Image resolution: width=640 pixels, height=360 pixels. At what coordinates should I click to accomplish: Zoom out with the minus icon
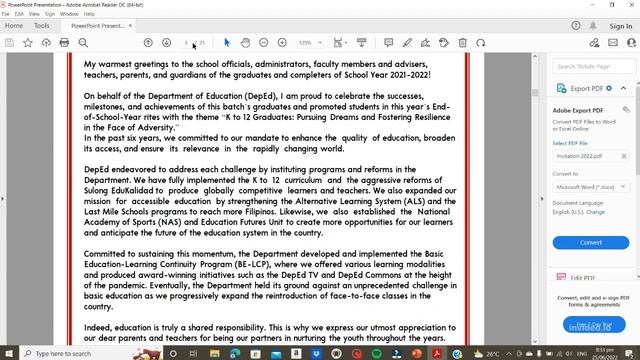[x=264, y=42]
